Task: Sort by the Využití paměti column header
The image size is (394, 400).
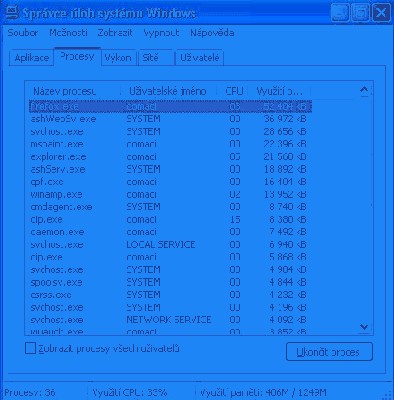Action: point(279,91)
